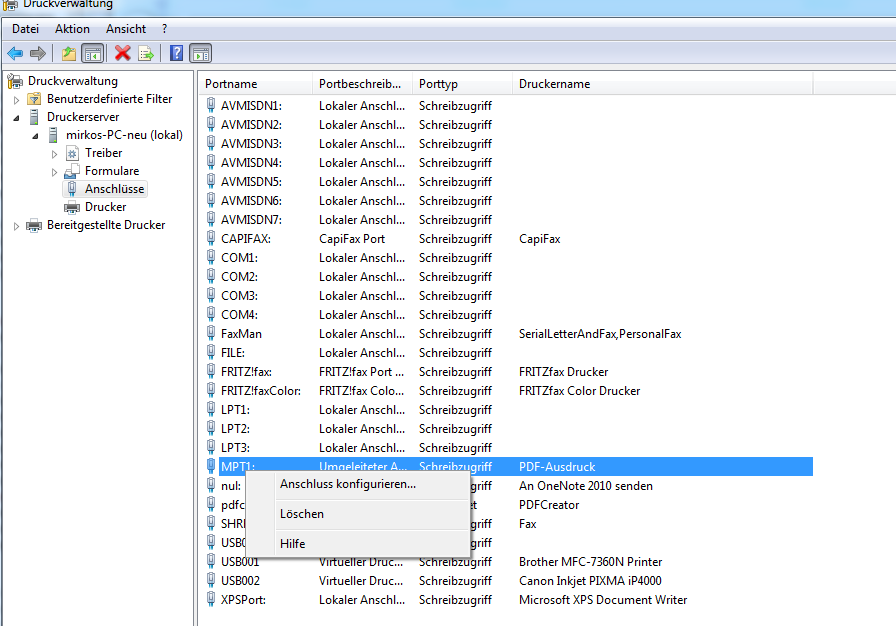The width and height of the screenshot is (896, 626).
Task: Select Benutzerdefinierte Filter in the tree
Action: [x=109, y=99]
